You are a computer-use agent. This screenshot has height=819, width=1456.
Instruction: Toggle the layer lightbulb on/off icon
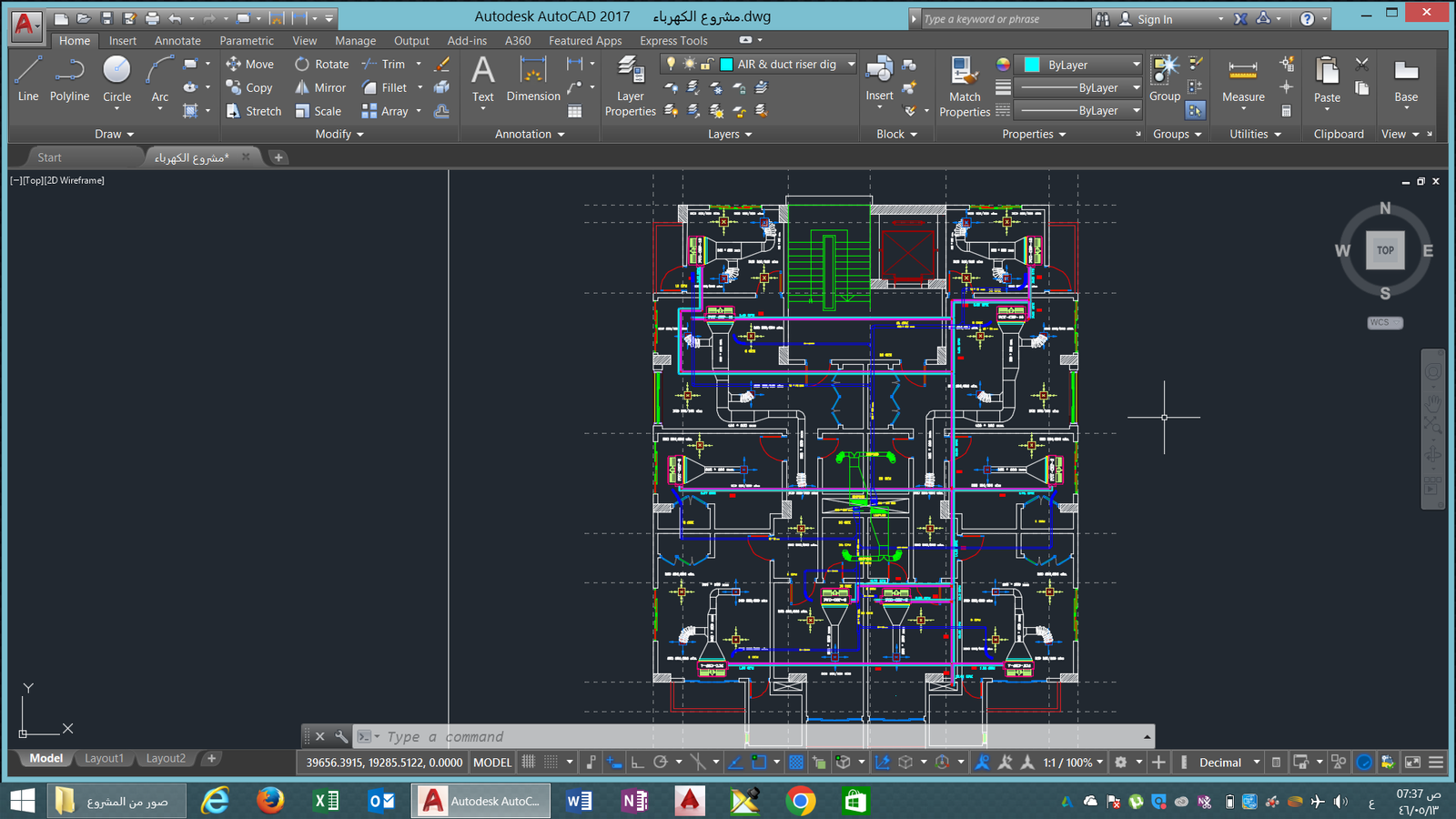tap(672, 65)
